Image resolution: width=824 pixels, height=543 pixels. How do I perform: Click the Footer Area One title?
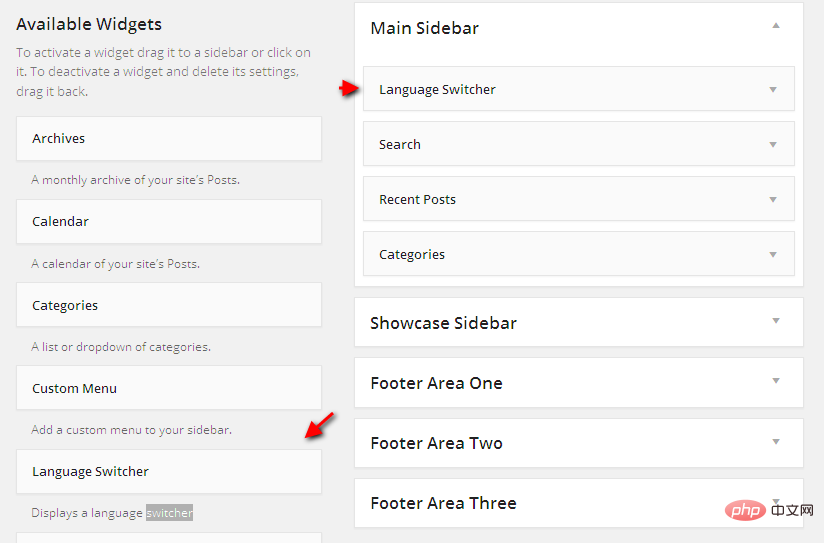436,383
